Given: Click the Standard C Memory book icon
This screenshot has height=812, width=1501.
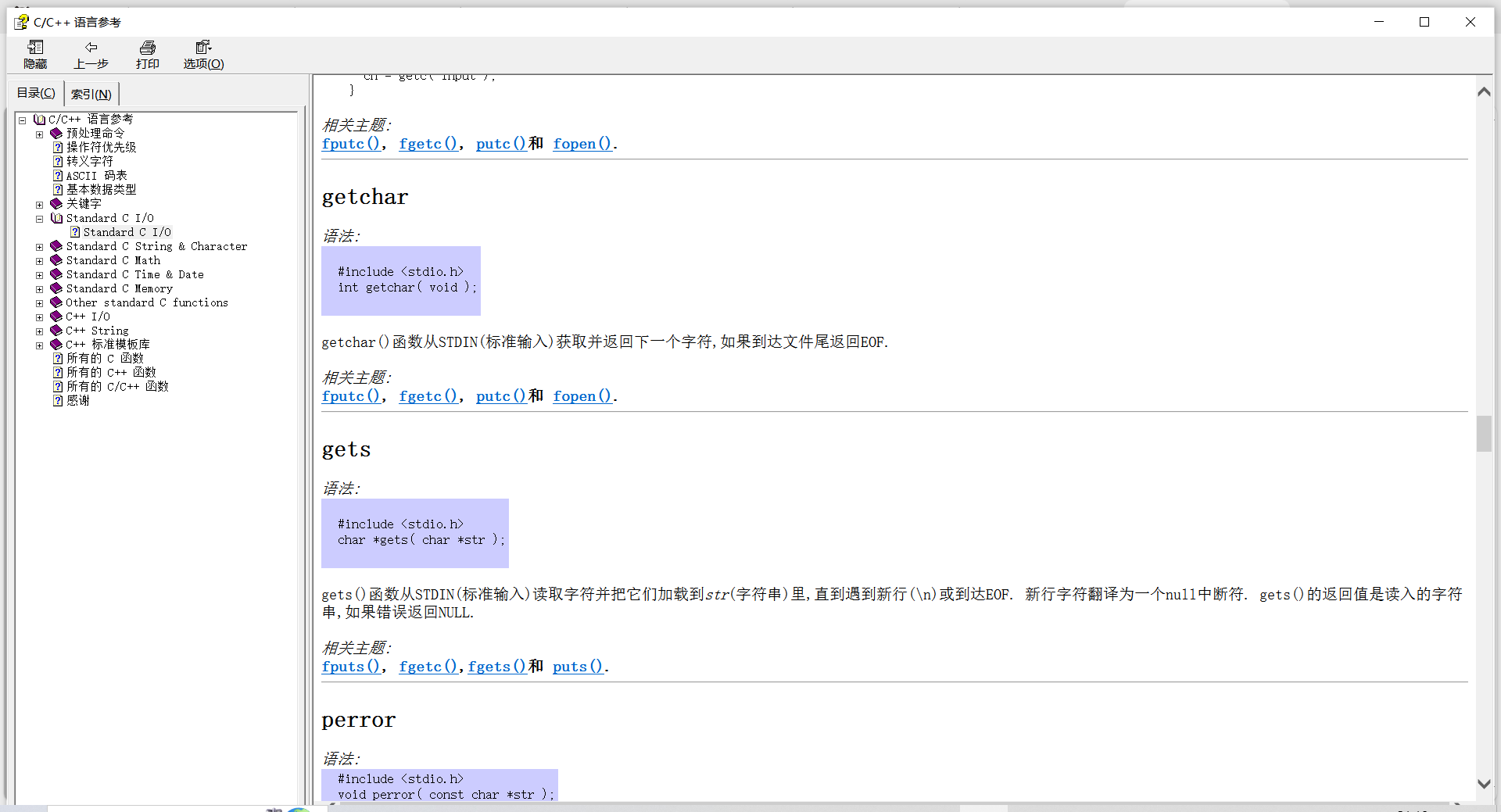Looking at the screenshot, I should (x=56, y=288).
